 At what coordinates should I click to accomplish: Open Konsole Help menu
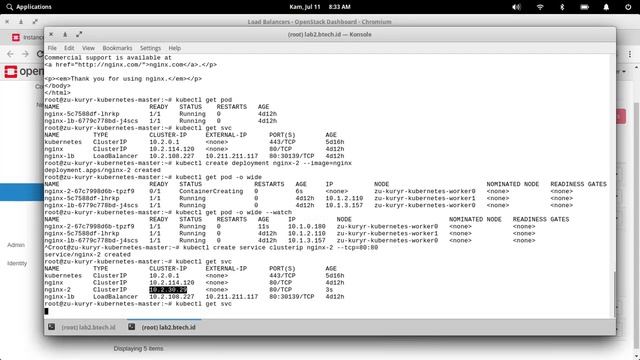click(175, 48)
